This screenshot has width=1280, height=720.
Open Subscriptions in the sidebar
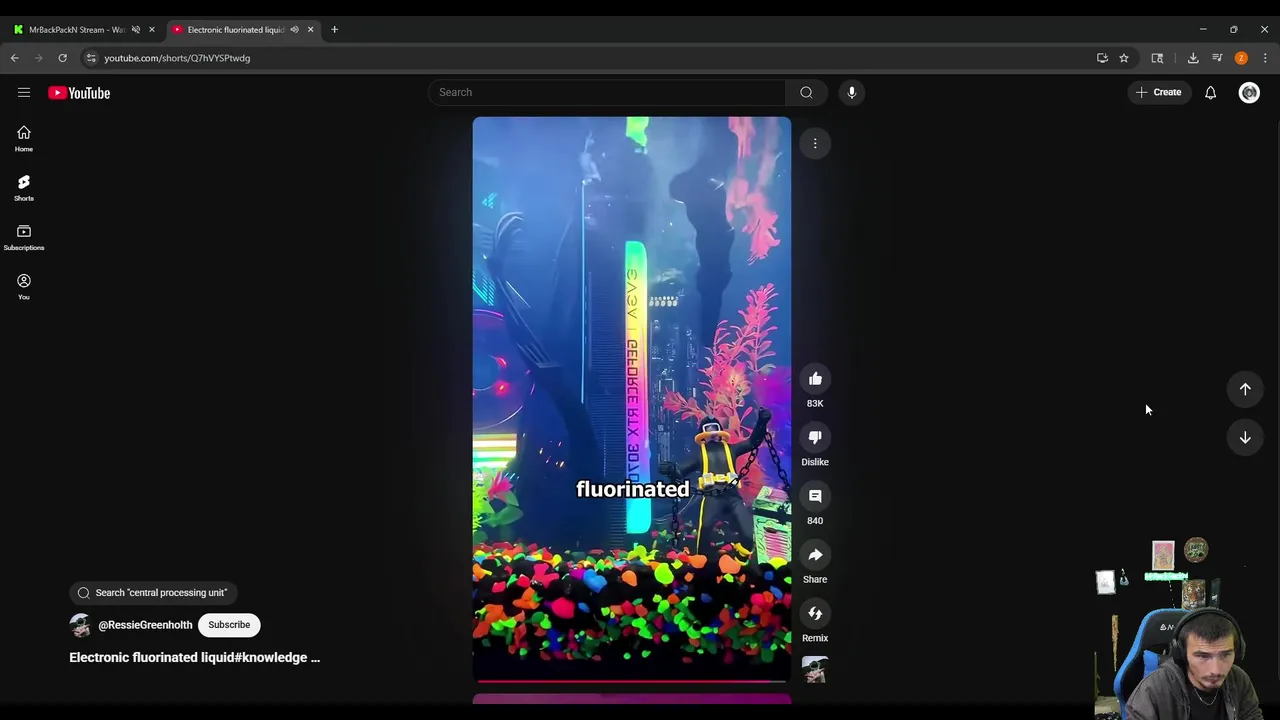click(x=24, y=238)
